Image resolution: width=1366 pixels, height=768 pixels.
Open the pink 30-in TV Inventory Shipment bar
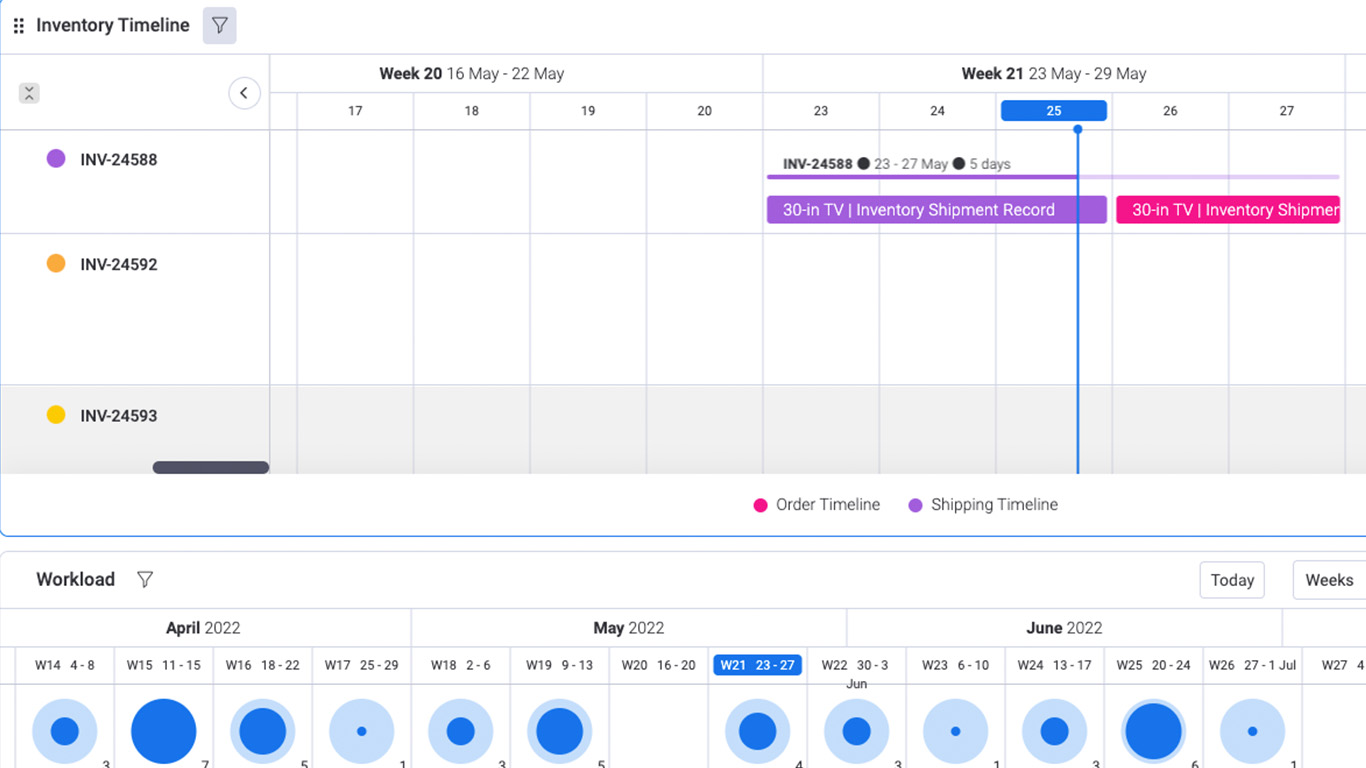click(x=1228, y=210)
